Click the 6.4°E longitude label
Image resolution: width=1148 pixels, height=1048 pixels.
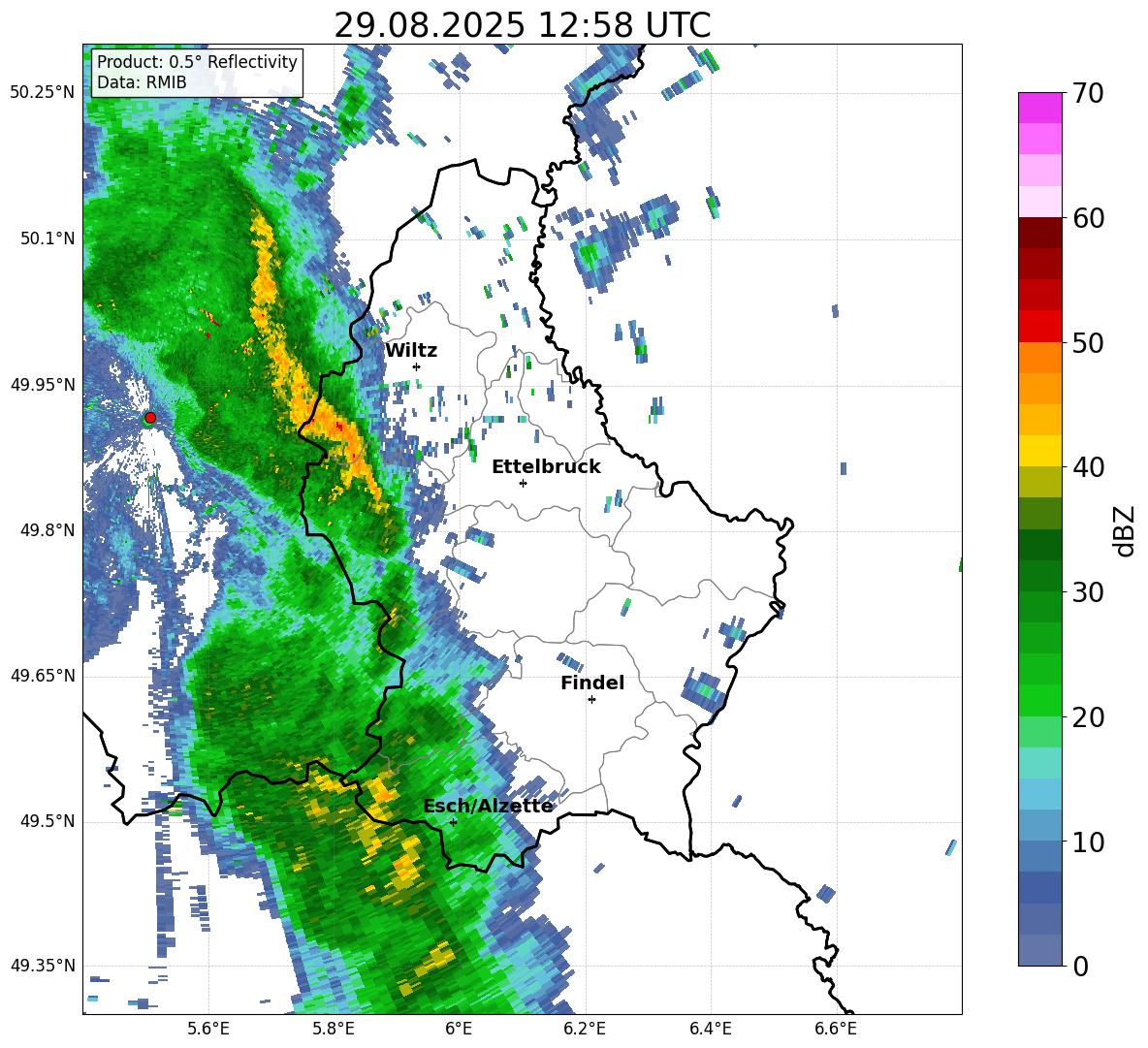[710, 1029]
